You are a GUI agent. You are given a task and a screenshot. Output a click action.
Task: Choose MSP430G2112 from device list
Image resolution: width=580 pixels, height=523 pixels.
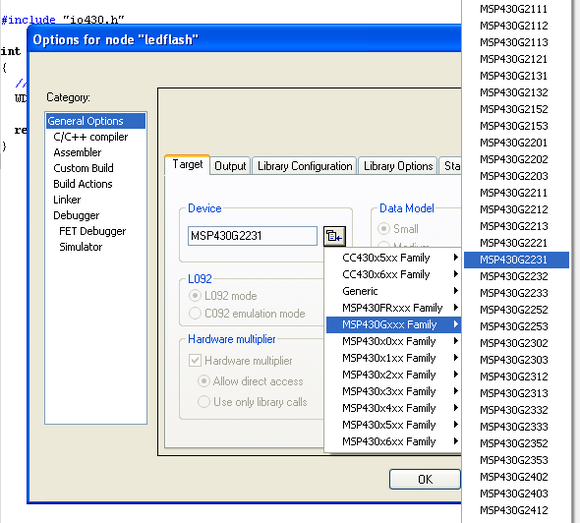pyautogui.click(x=516, y=26)
